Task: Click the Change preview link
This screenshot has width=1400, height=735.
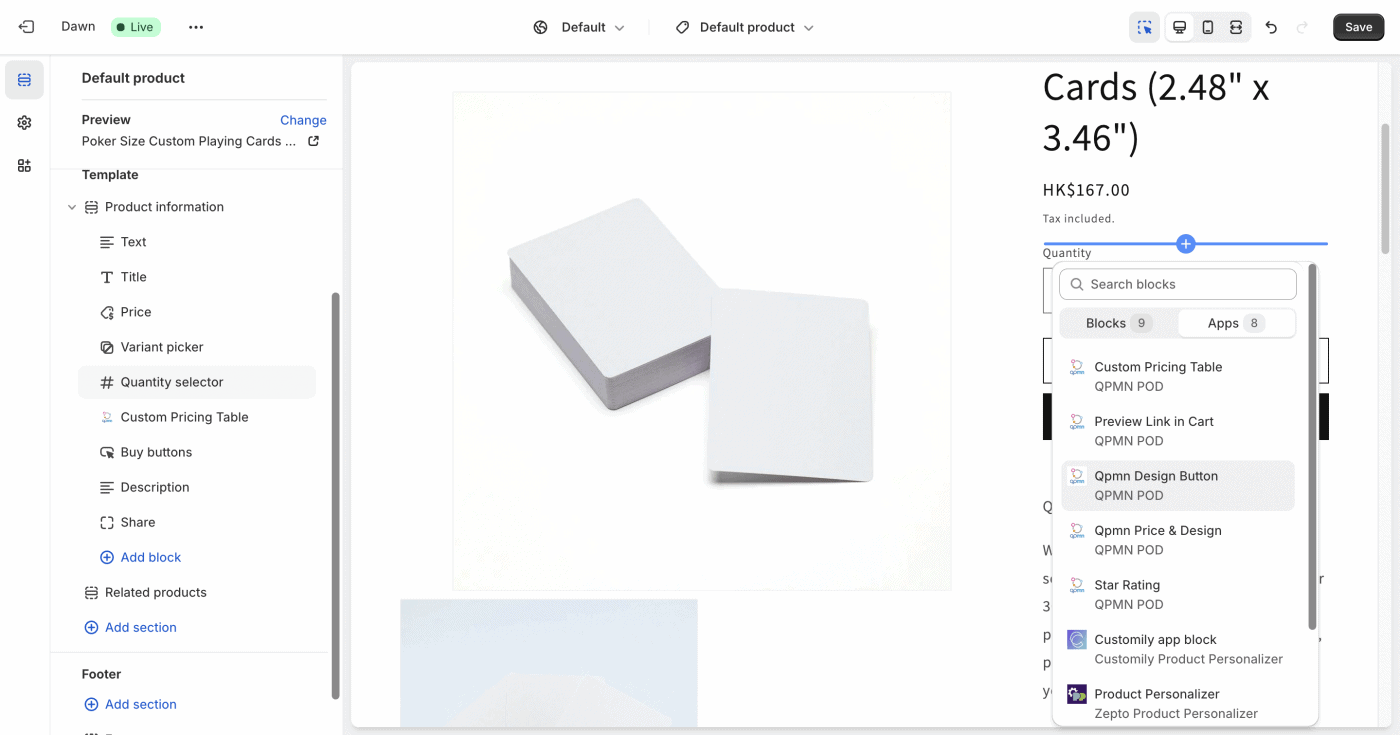Action: (x=303, y=120)
